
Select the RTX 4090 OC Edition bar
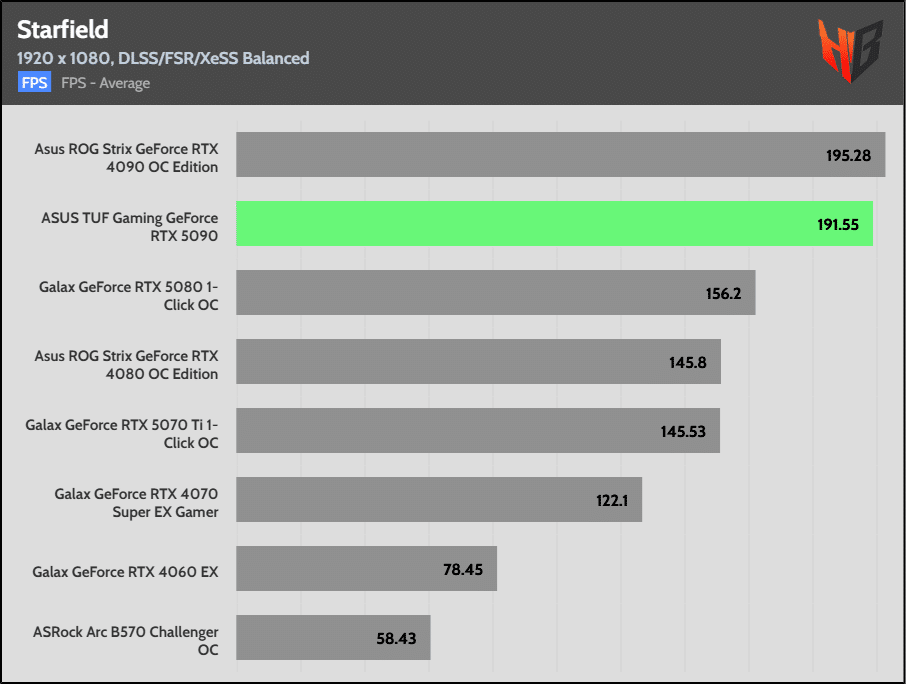(560, 154)
